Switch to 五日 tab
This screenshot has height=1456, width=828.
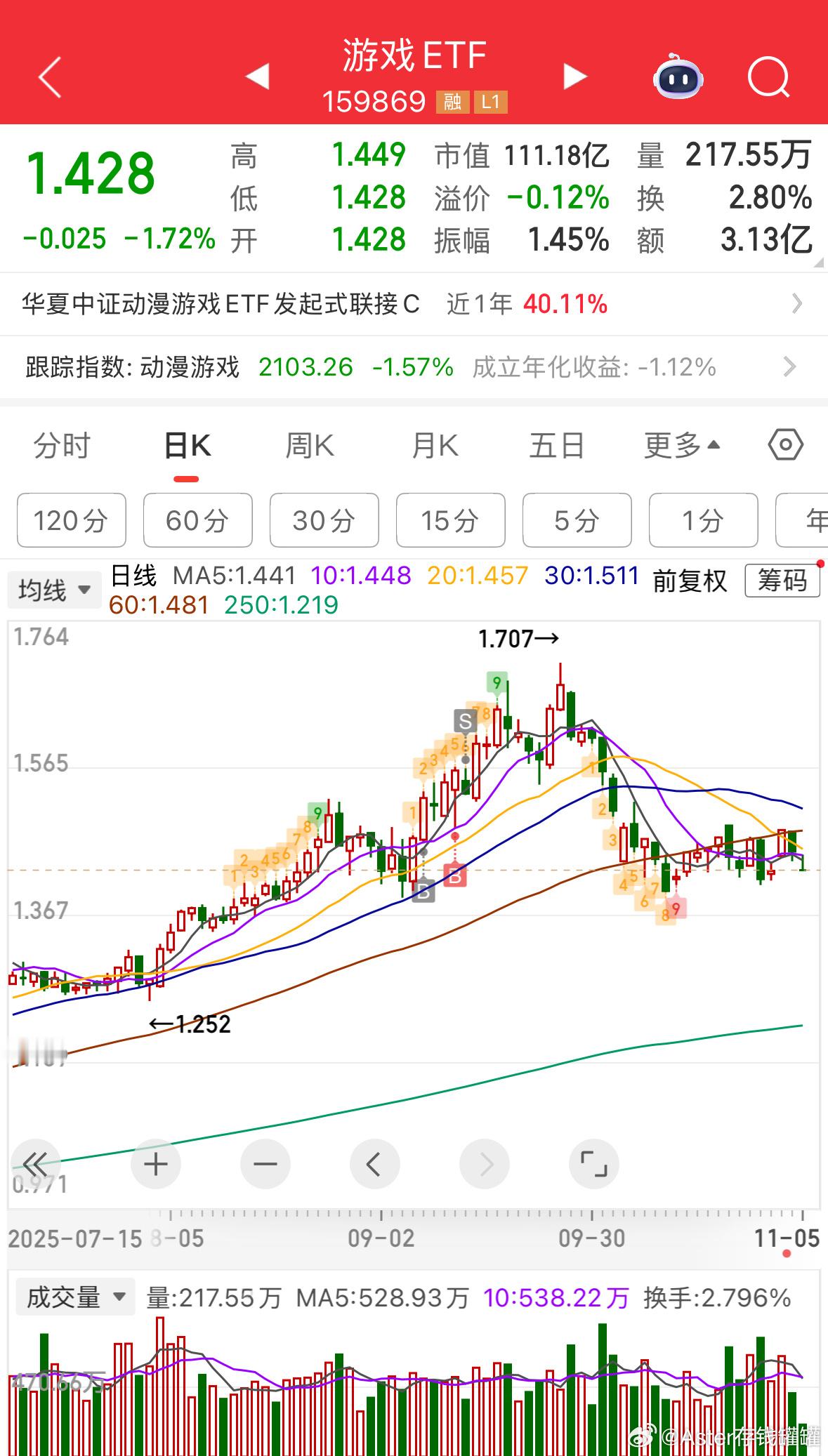point(557,446)
